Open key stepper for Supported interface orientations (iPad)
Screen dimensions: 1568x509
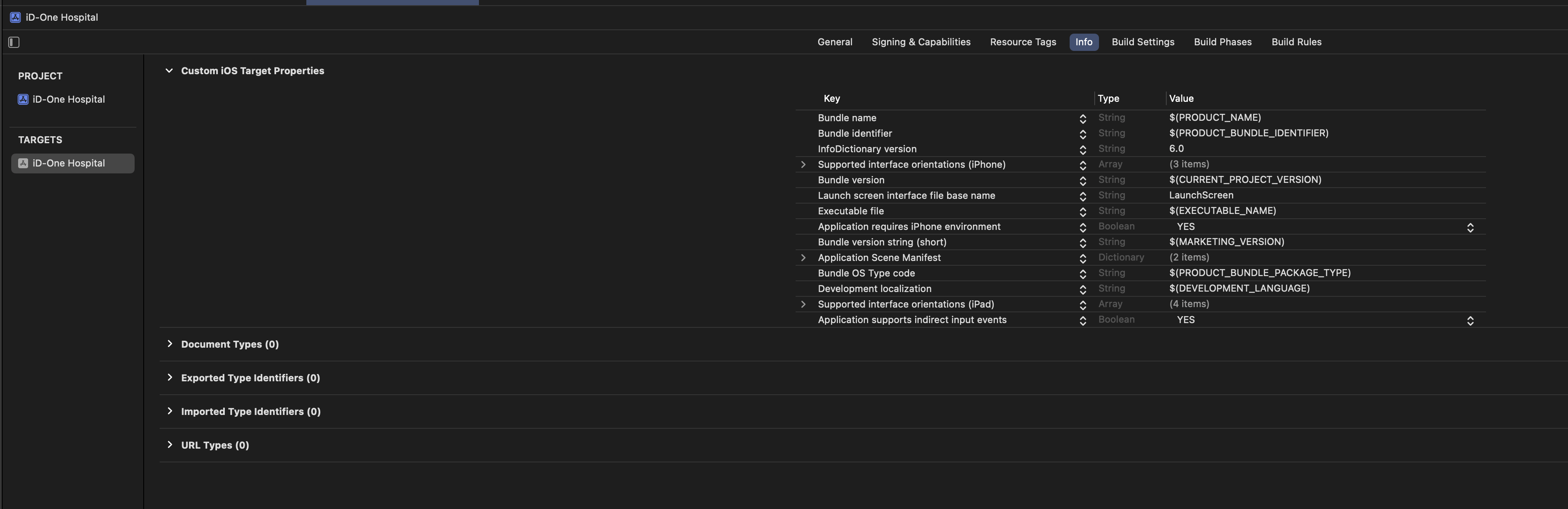(x=1082, y=305)
